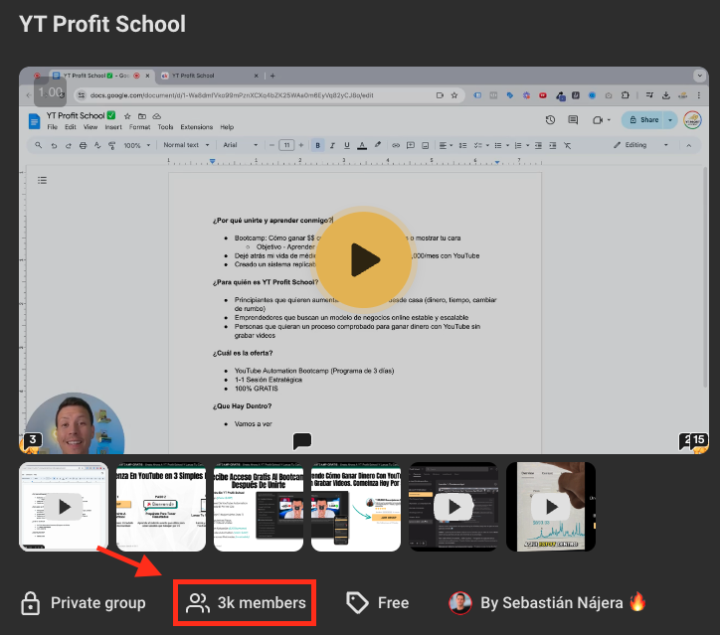720x635 pixels.
Task: Open Docs version history clock icon
Action: coord(550,120)
